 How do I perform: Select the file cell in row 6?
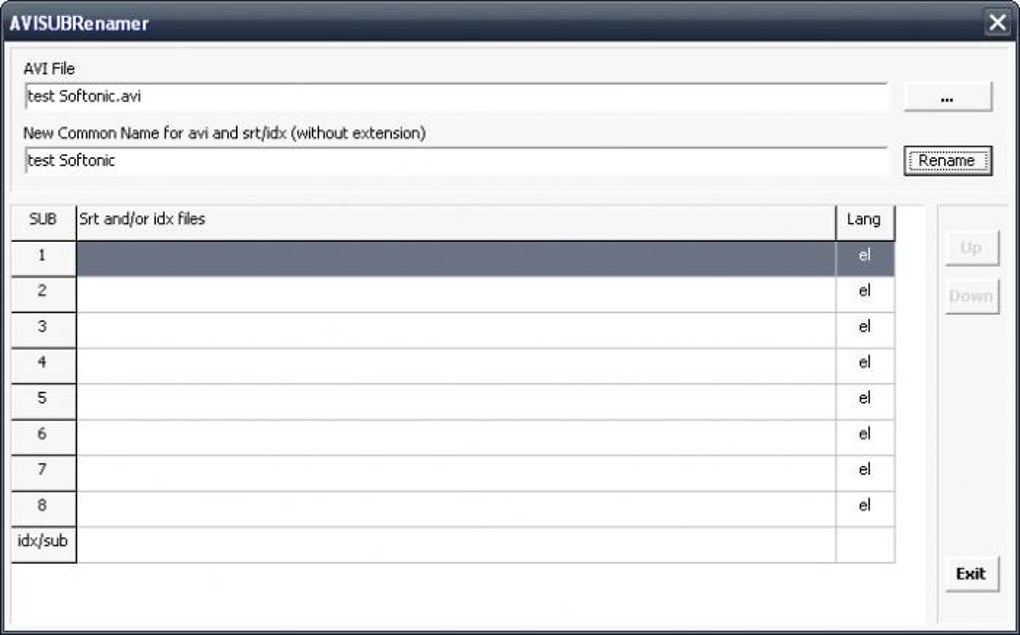(456, 435)
